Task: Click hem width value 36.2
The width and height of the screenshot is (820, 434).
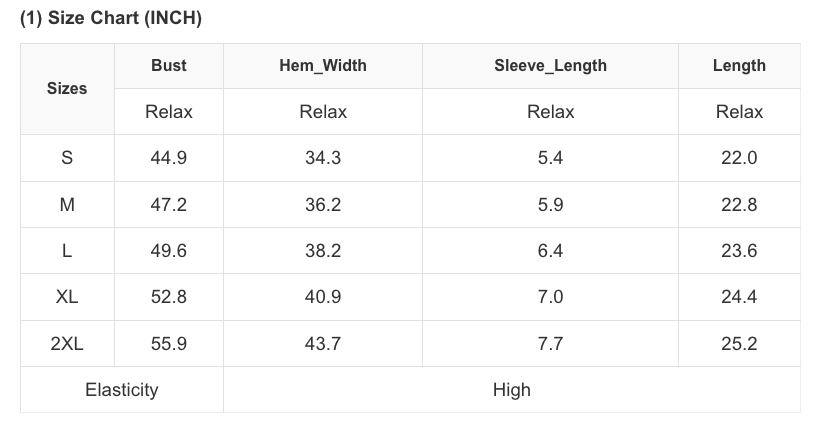Action: click(x=323, y=204)
